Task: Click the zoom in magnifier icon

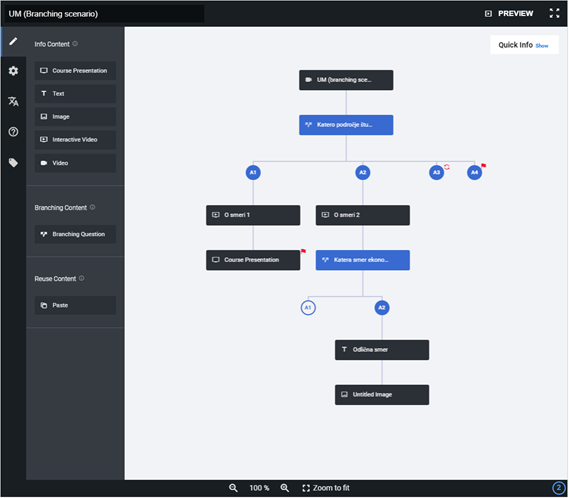Action: pyautogui.click(x=285, y=488)
